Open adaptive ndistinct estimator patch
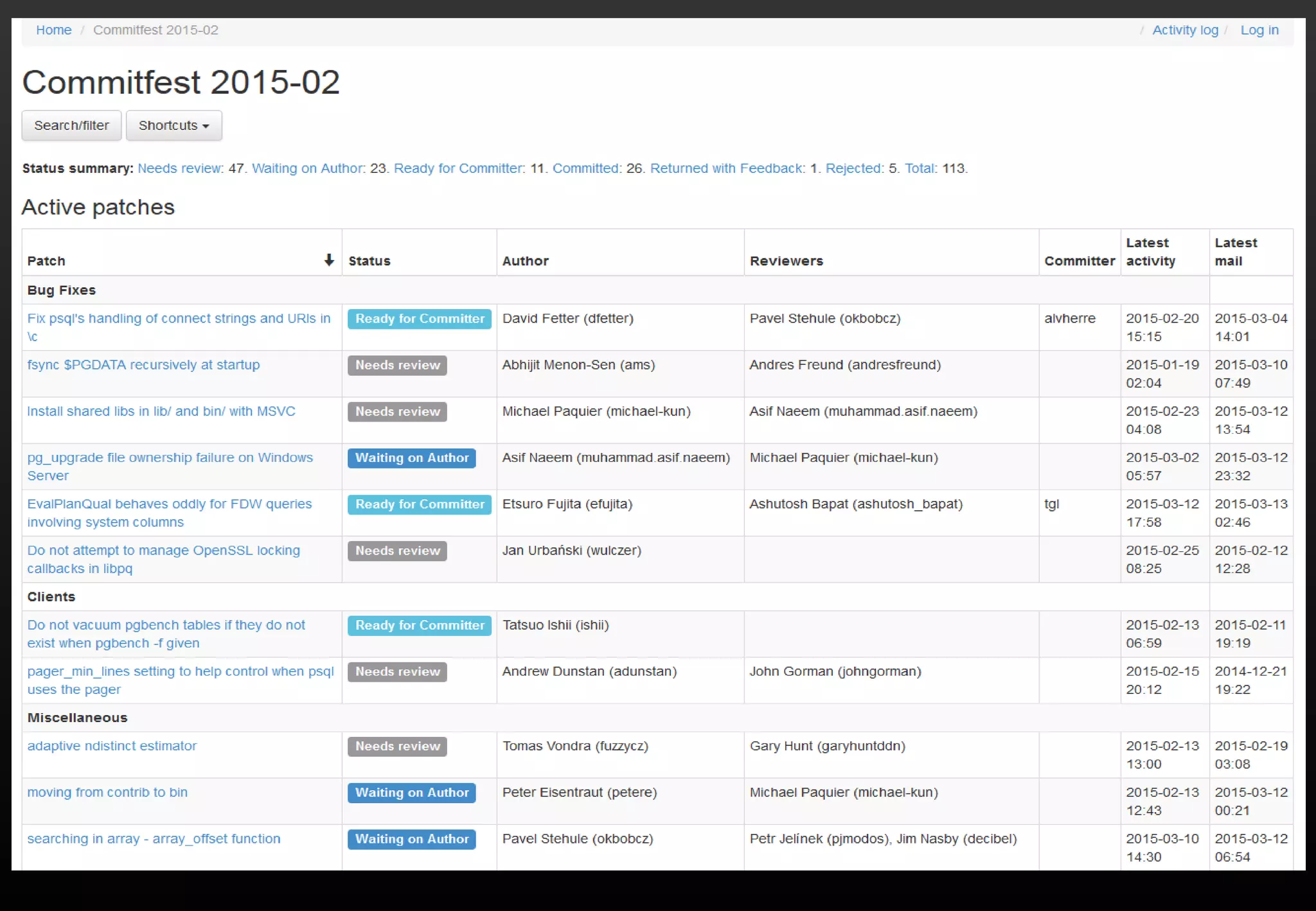 (x=112, y=746)
